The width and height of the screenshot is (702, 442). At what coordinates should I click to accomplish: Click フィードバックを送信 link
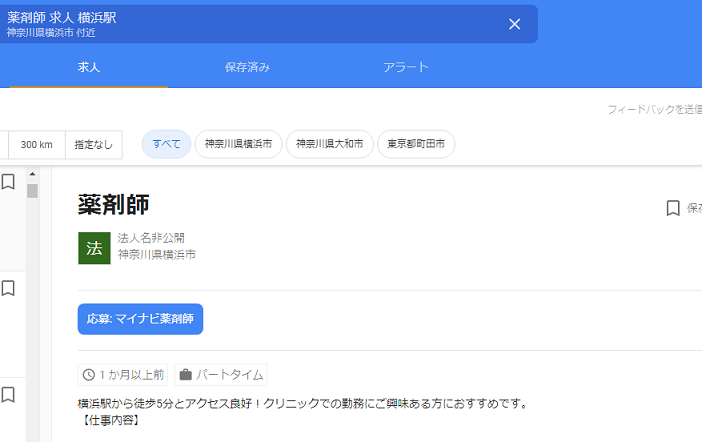click(x=655, y=109)
